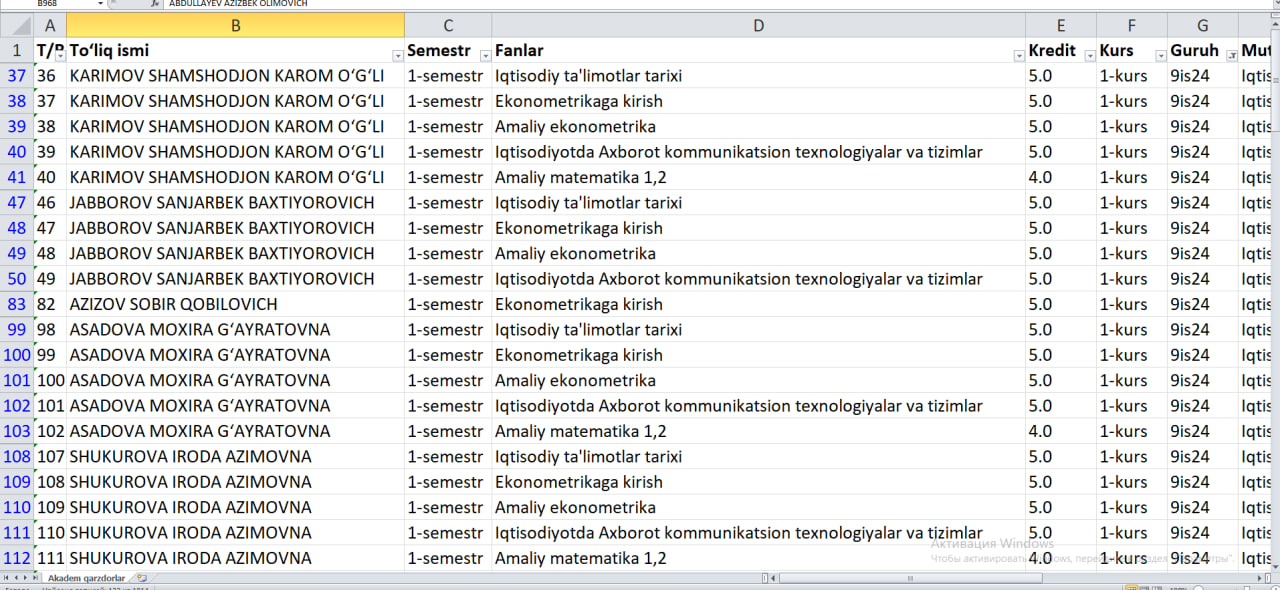Viewport: 1280px width, 590px height.
Task: Click the first-sheet navigation arrow
Action: [6, 578]
